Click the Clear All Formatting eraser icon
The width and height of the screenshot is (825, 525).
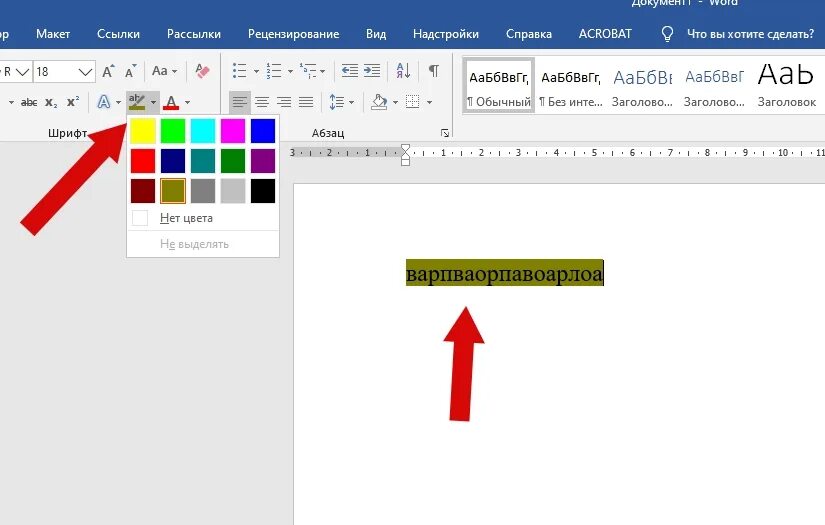click(x=202, y=71)
